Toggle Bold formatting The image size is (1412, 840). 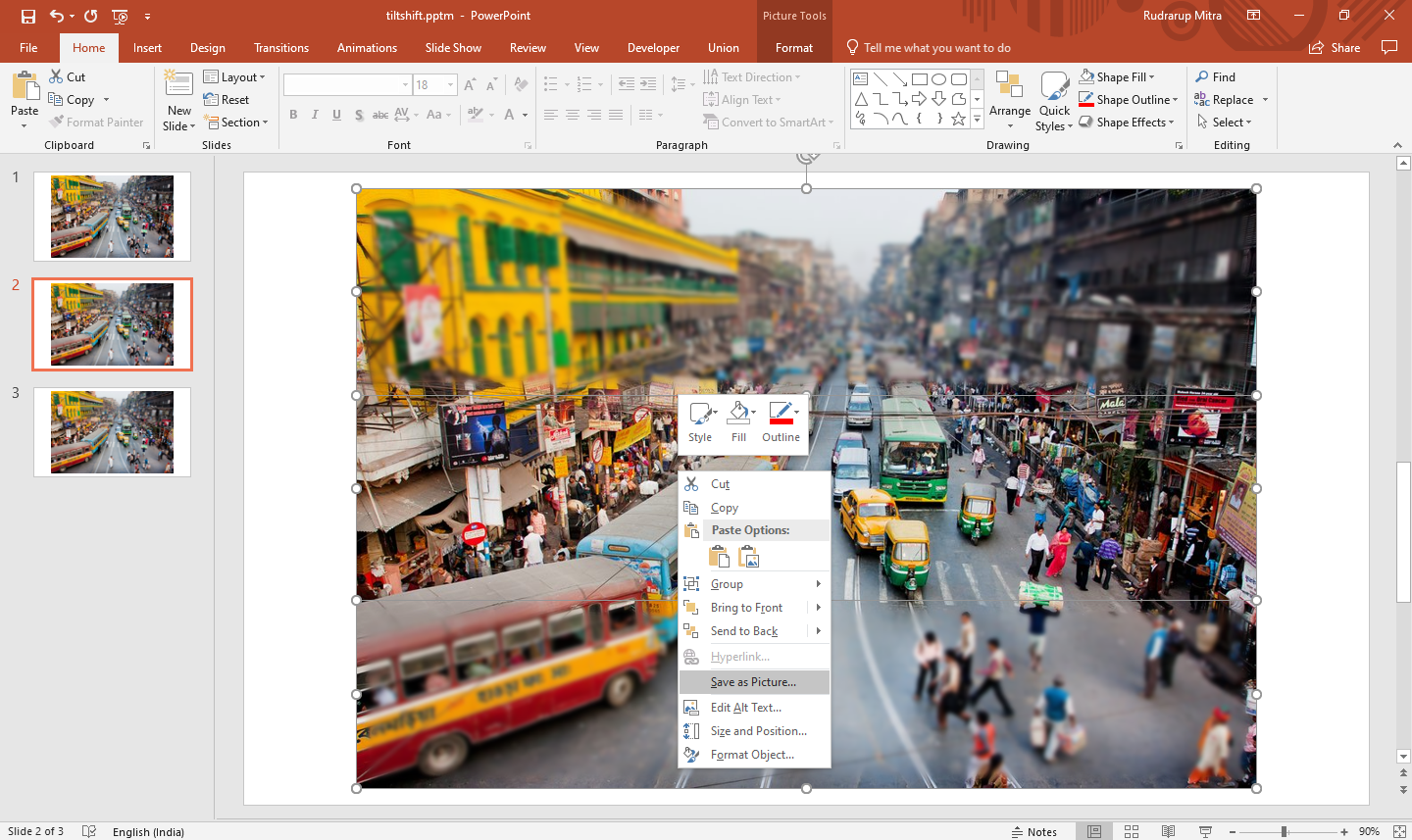pyautogui.click(x=293, y=115)
